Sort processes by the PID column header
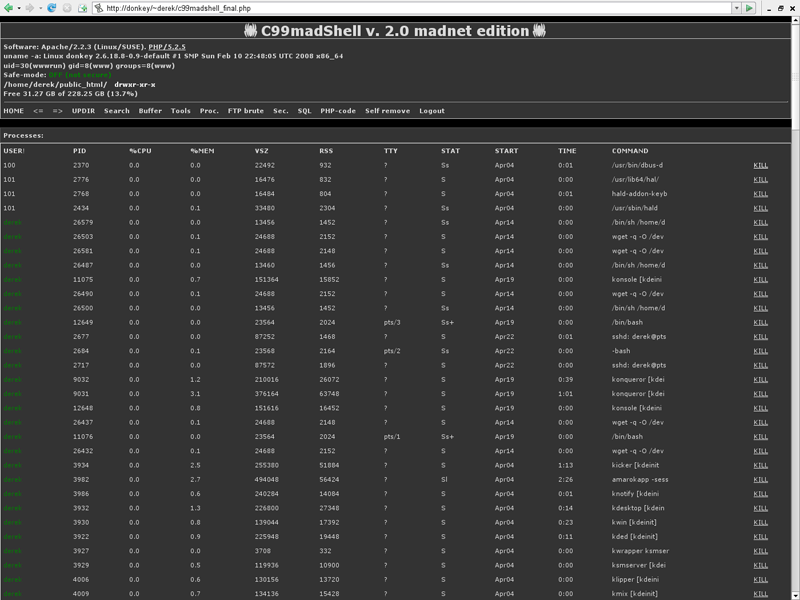The height and width of the screenshot is (600, 800). pyautogui.click(x=80, y=151)
